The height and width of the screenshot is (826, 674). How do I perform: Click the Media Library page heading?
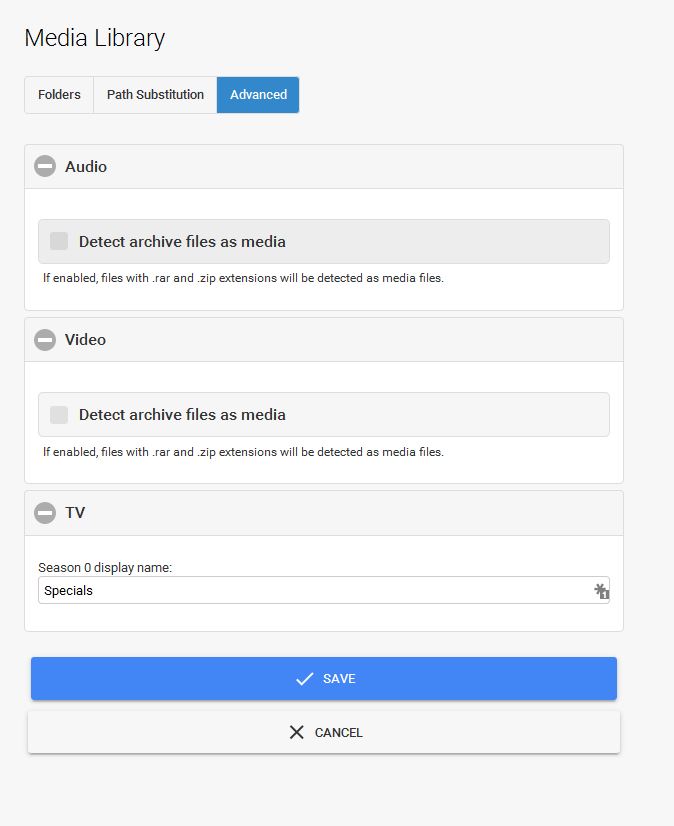pyautogui.click(x=95, y=38)
